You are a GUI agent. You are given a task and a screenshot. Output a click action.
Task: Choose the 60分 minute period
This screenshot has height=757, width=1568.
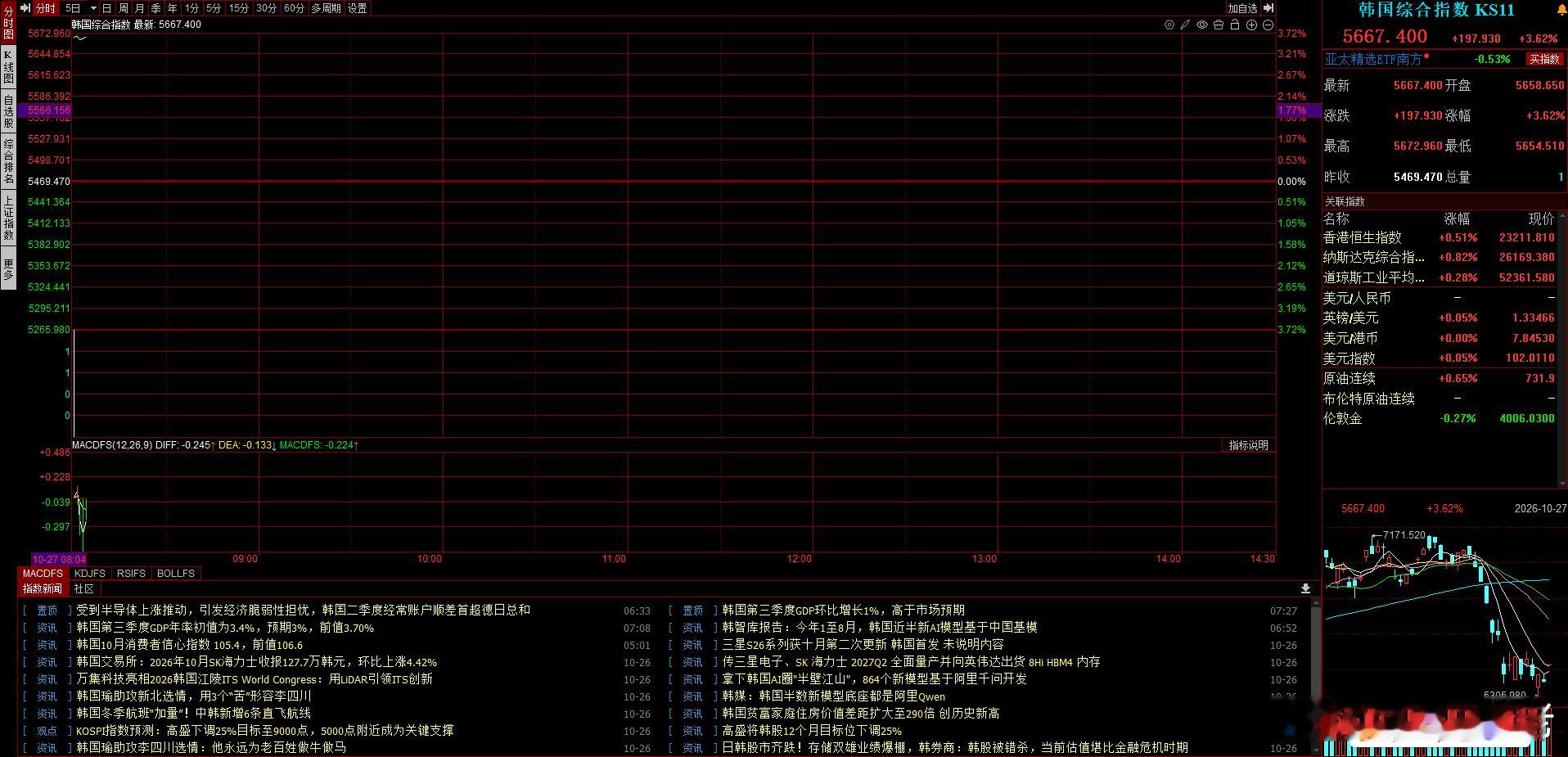295,8
